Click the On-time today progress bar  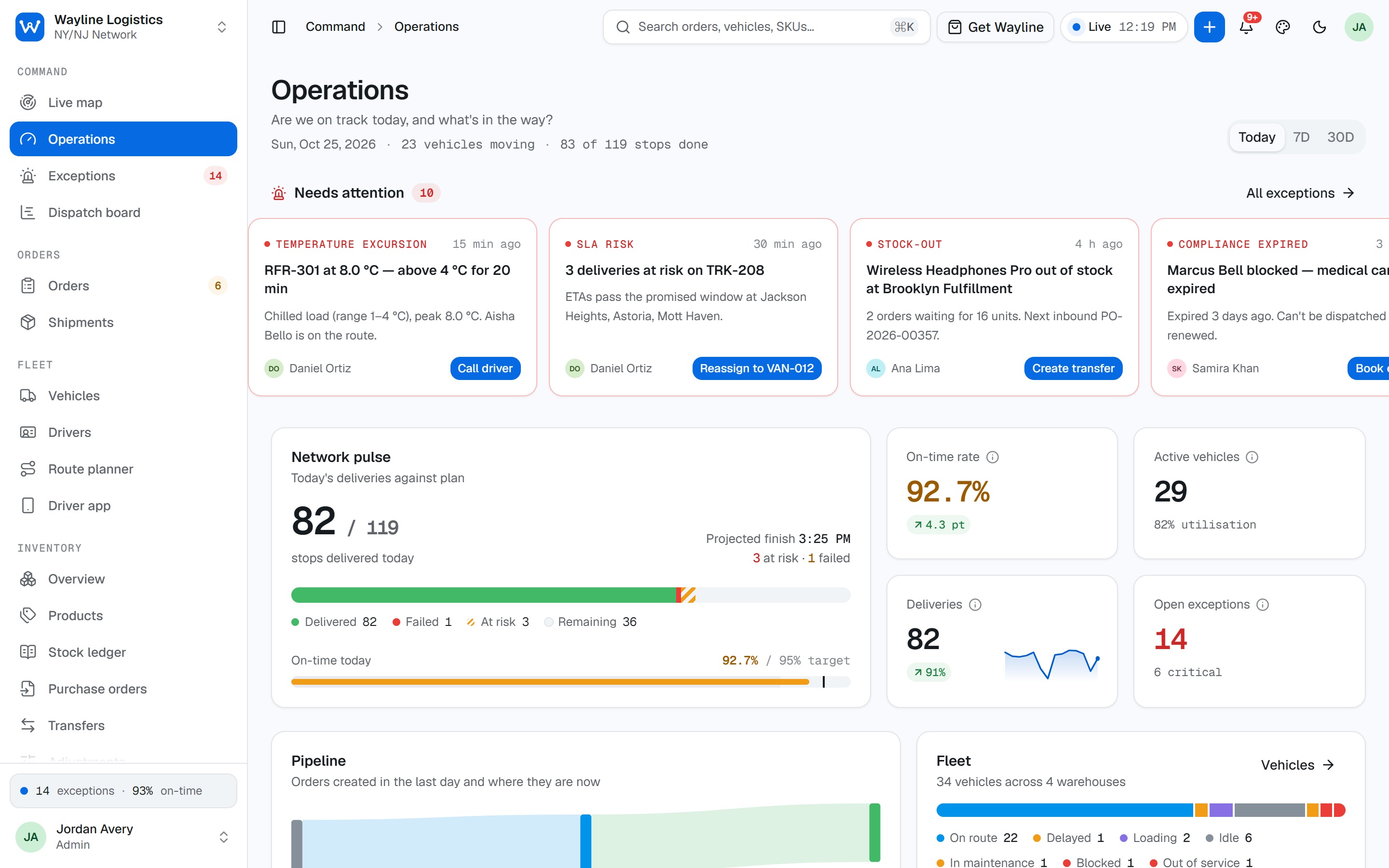(x=571, y=682)
